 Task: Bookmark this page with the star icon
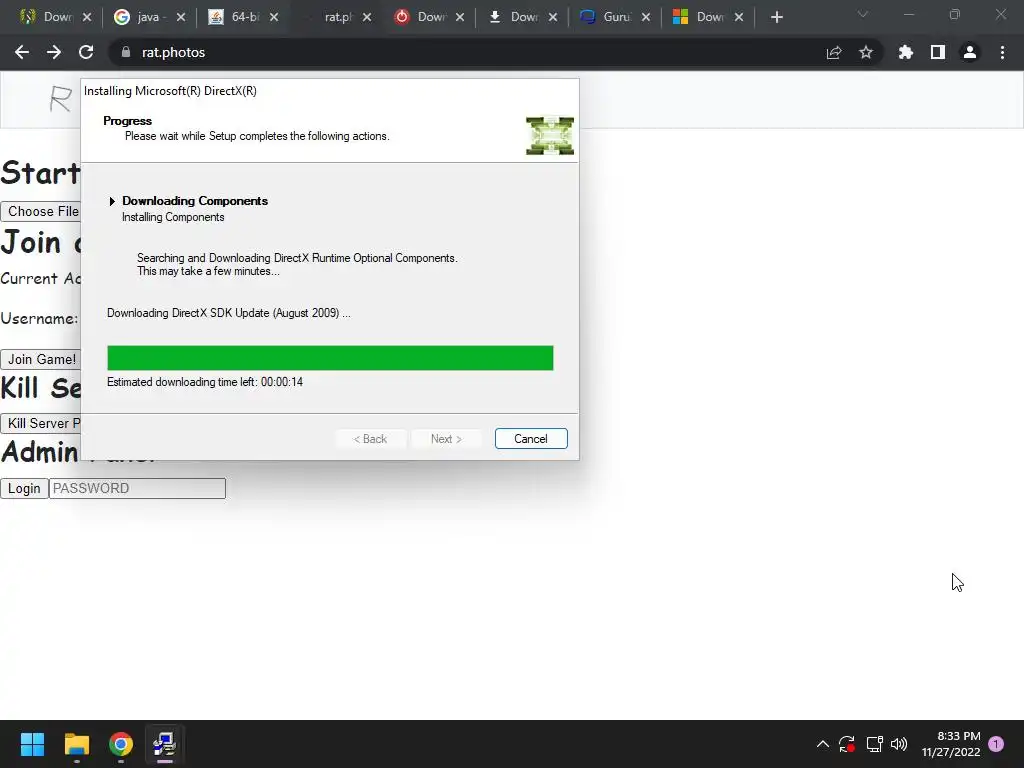866,52
